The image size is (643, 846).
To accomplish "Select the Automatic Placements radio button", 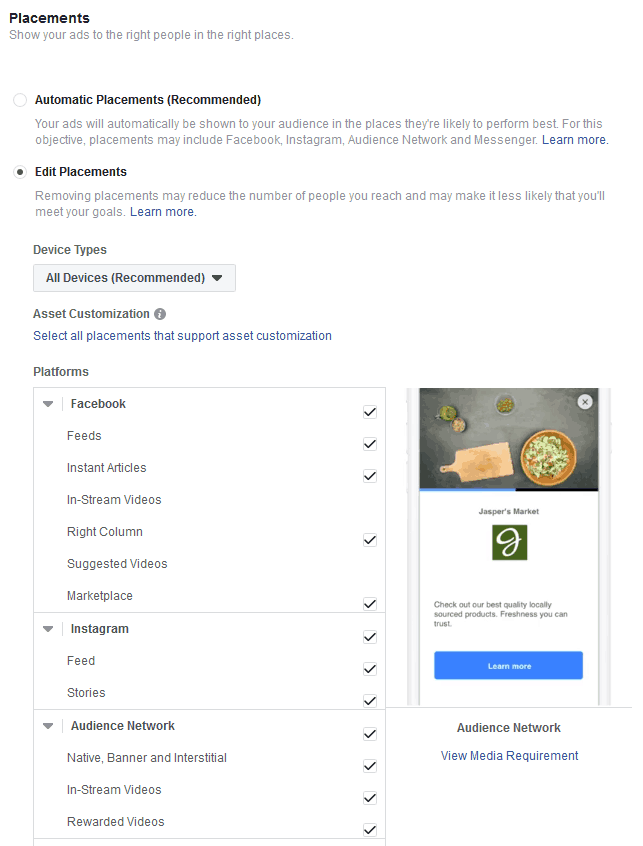I will pos(20,100).
